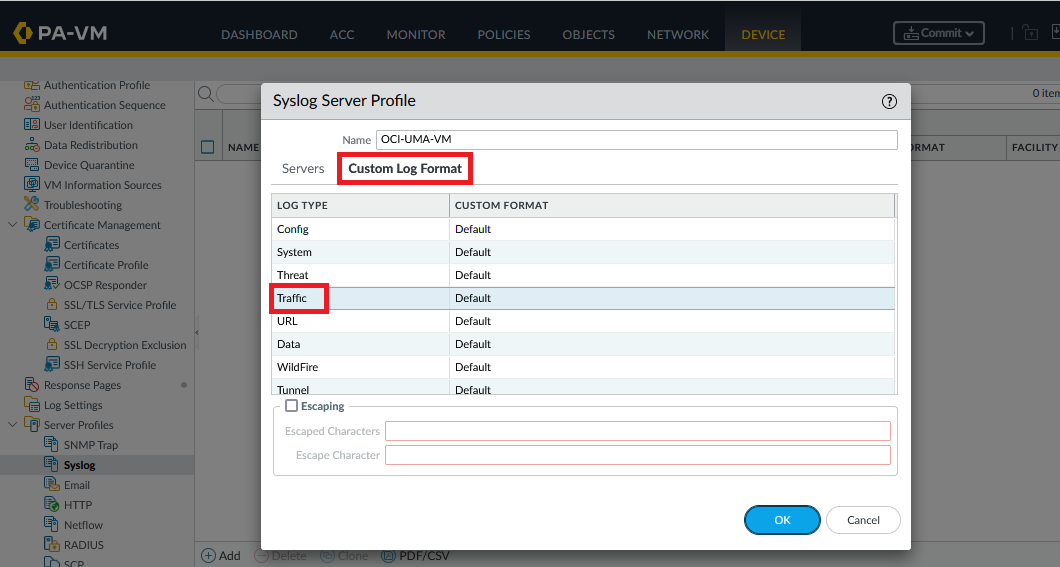Switch to the Servers tab
The image size is (1060, 567).
303,169
